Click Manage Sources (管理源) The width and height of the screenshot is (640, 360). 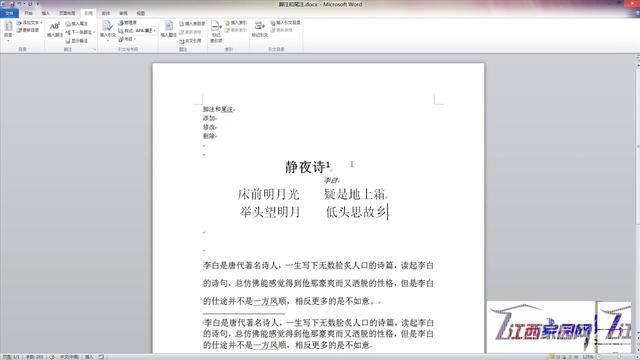point(127,23)
